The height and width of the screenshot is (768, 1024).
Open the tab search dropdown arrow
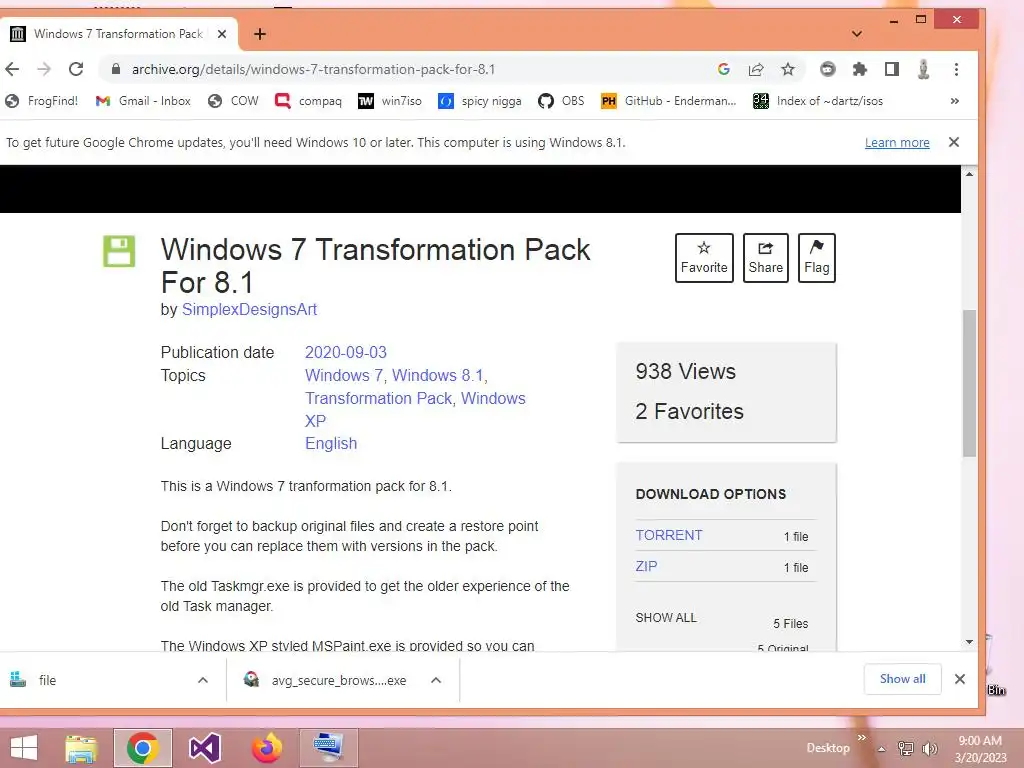pyautogui.click(x=857, y=34)
